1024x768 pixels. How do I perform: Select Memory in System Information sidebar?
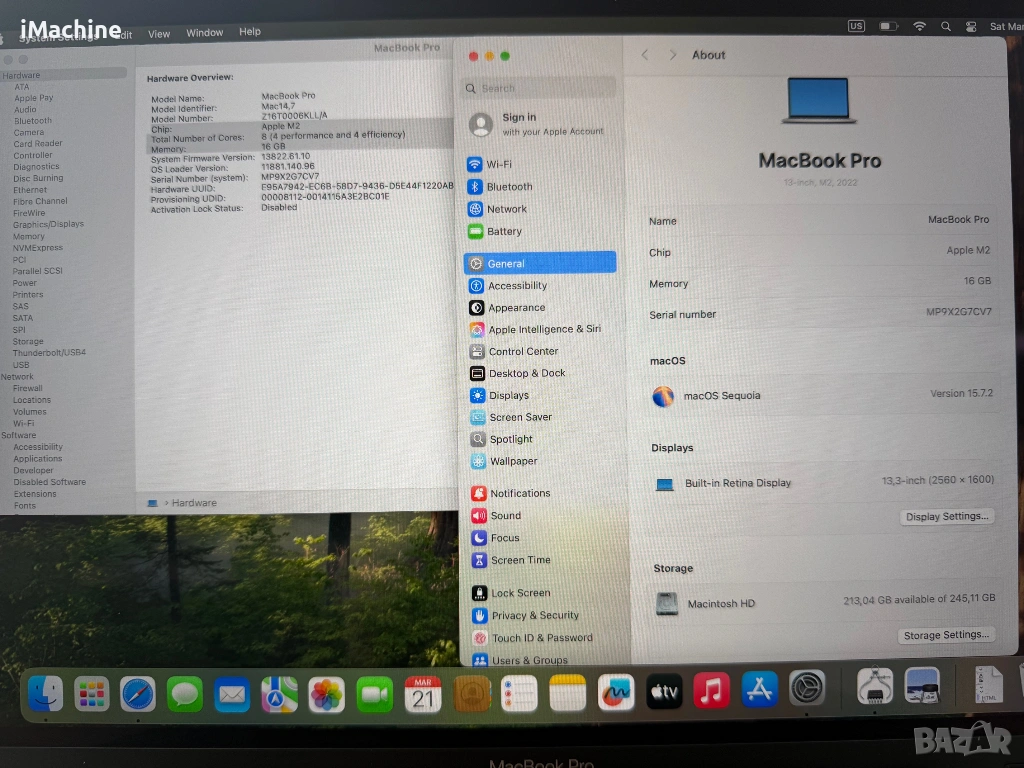pos(29,236)
